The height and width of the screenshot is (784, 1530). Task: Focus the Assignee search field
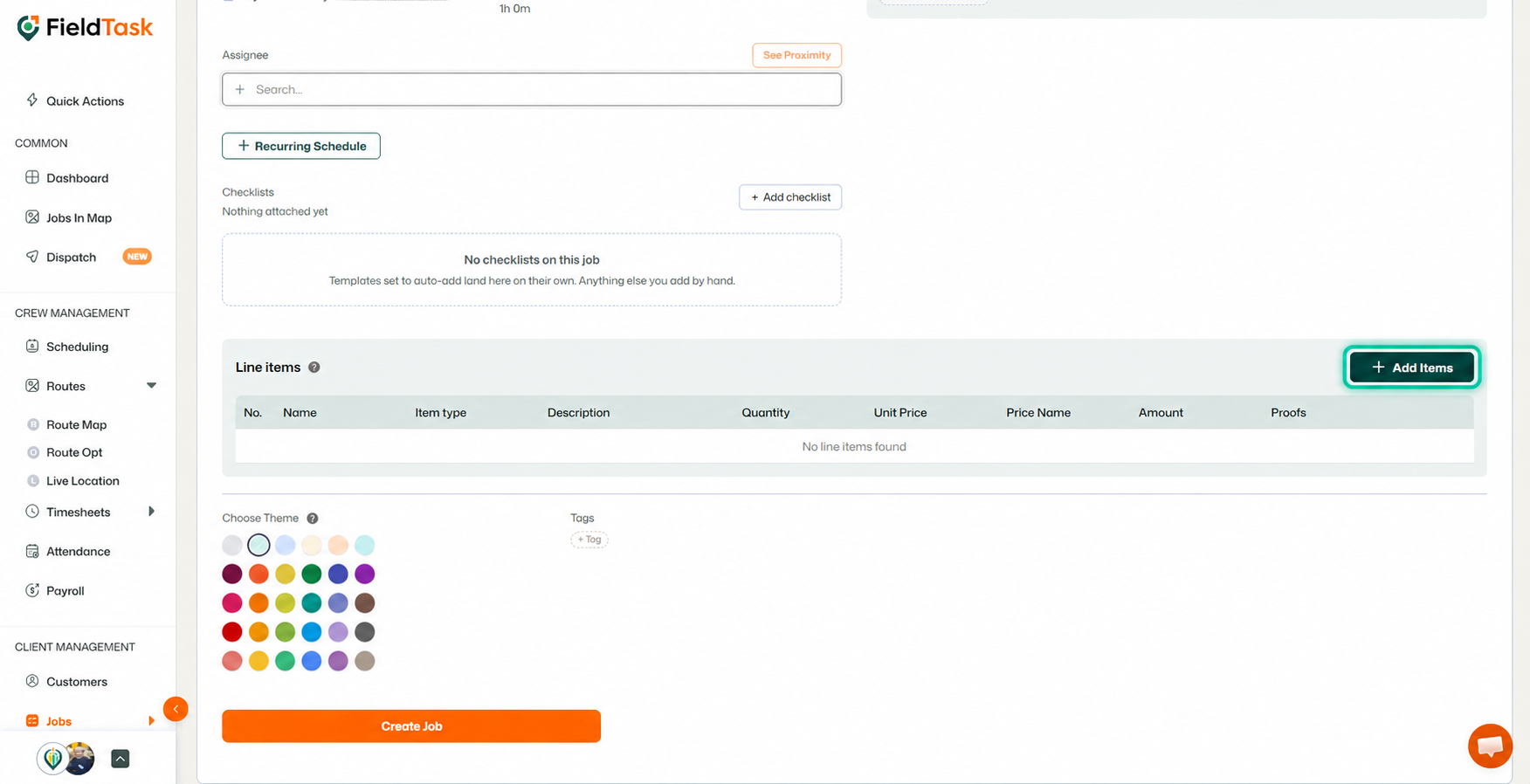[532, 89]
